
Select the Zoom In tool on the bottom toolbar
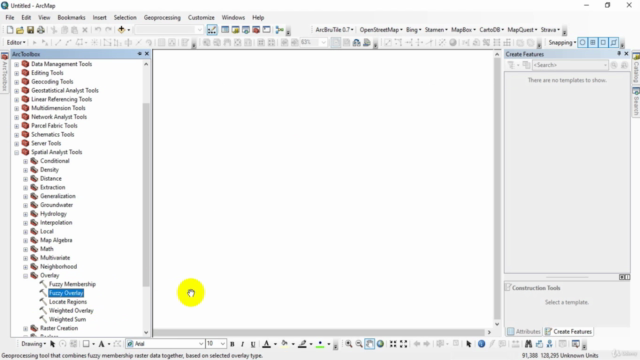pos(349,344)
